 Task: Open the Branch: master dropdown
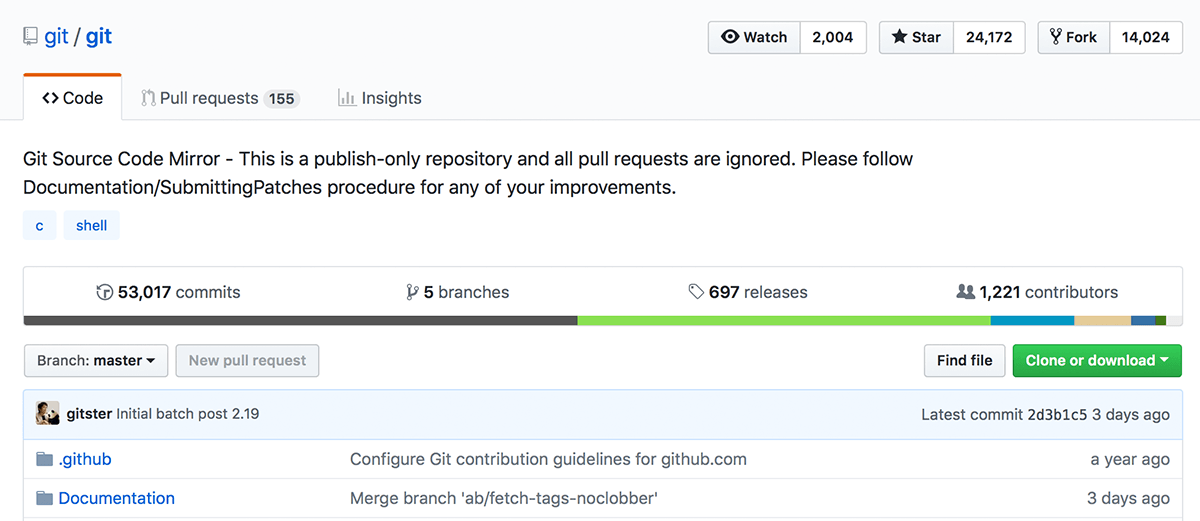pyautogui.click(x=95, y=361)
